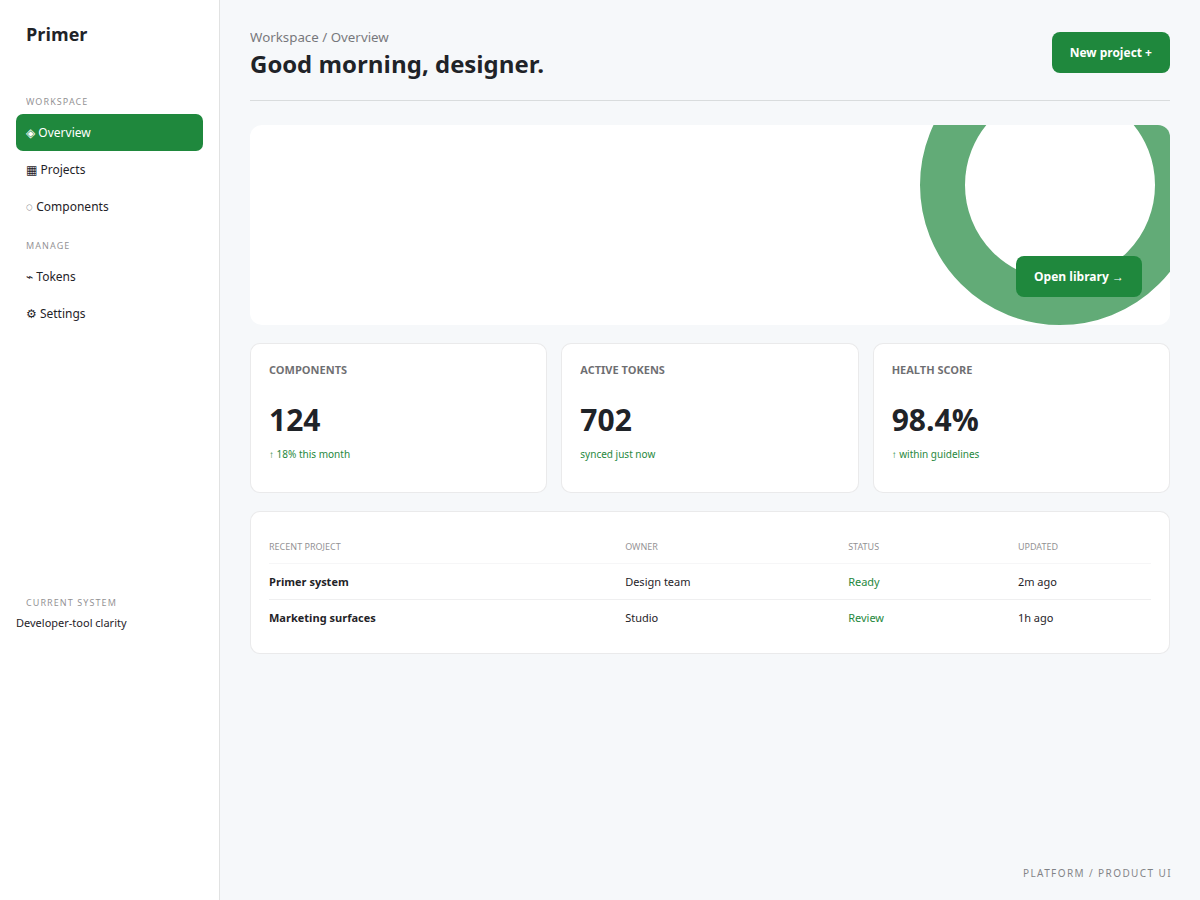Click the circle icon beside Components

[x=30, y=207]
